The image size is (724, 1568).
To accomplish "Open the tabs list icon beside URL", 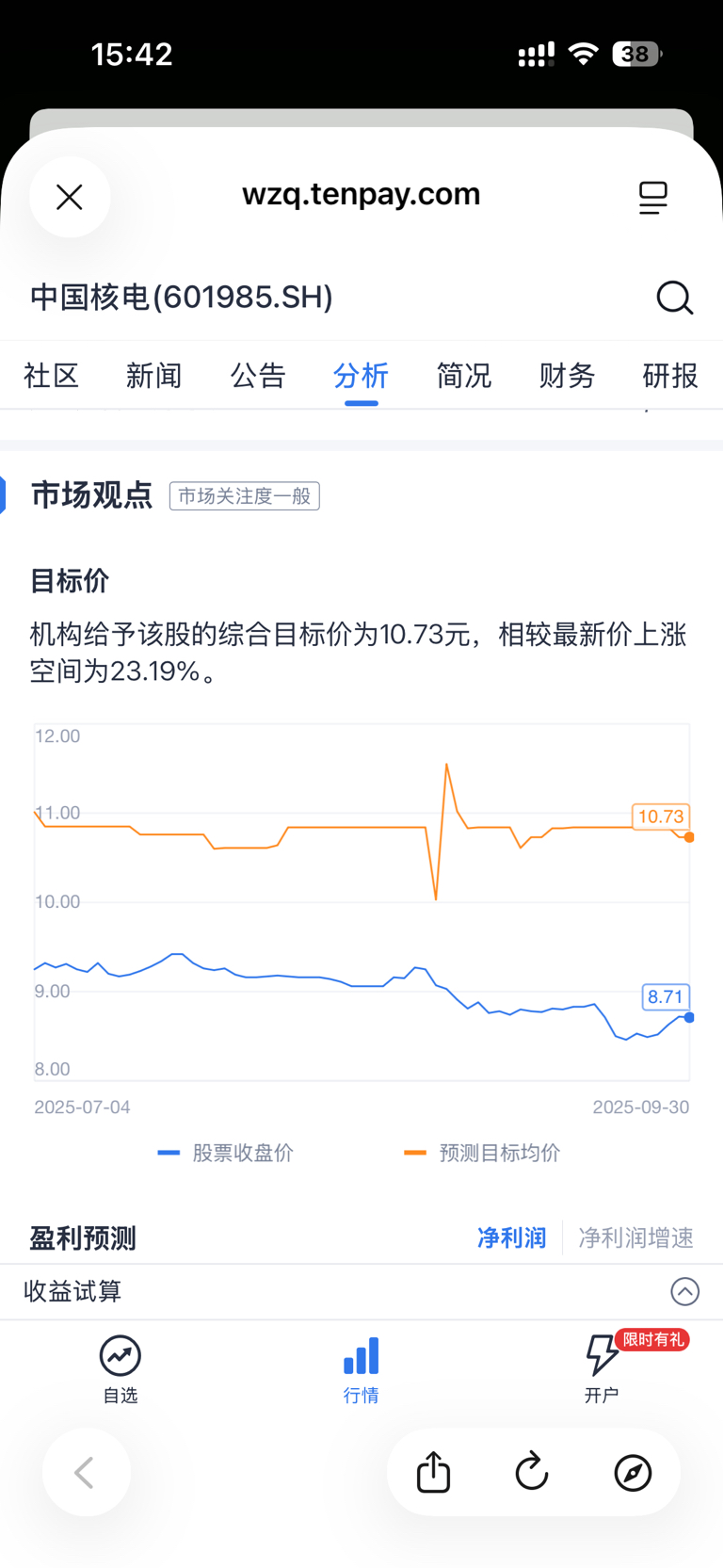I will click(x=652, y=198).
